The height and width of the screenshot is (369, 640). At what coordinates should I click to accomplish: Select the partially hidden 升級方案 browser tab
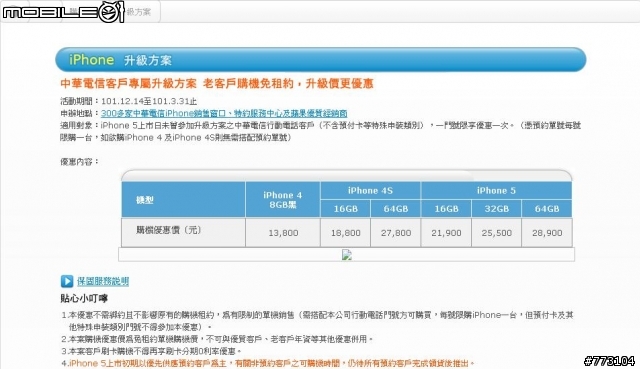click(138, 12)
